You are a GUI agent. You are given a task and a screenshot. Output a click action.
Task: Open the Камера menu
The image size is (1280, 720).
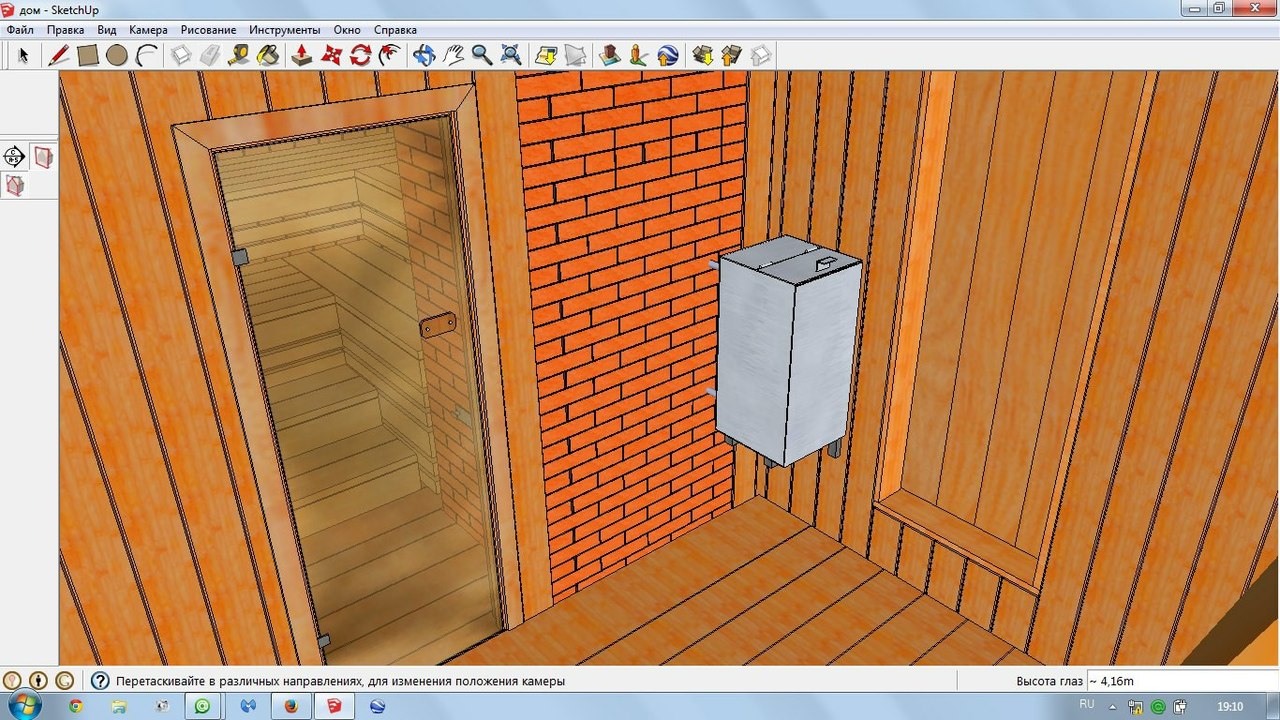(x=148, y=30)
